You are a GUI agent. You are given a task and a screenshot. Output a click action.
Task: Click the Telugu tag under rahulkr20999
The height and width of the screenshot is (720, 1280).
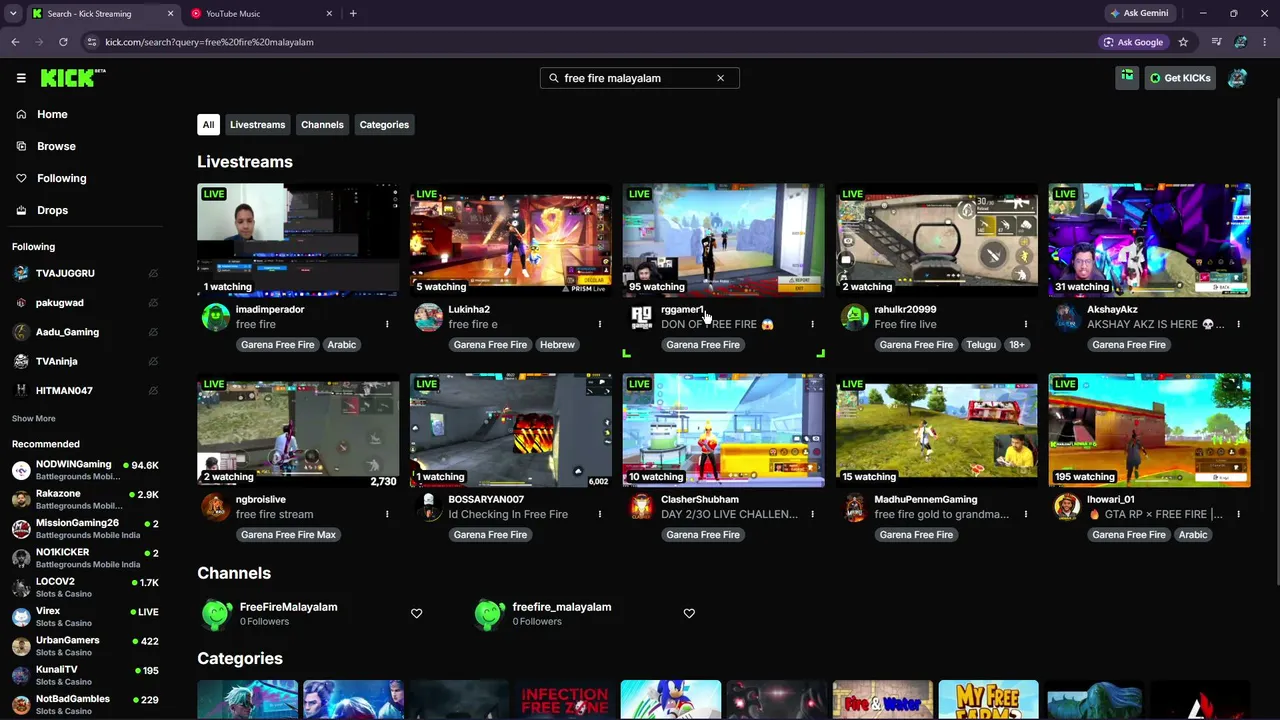[x=981, y=345]
